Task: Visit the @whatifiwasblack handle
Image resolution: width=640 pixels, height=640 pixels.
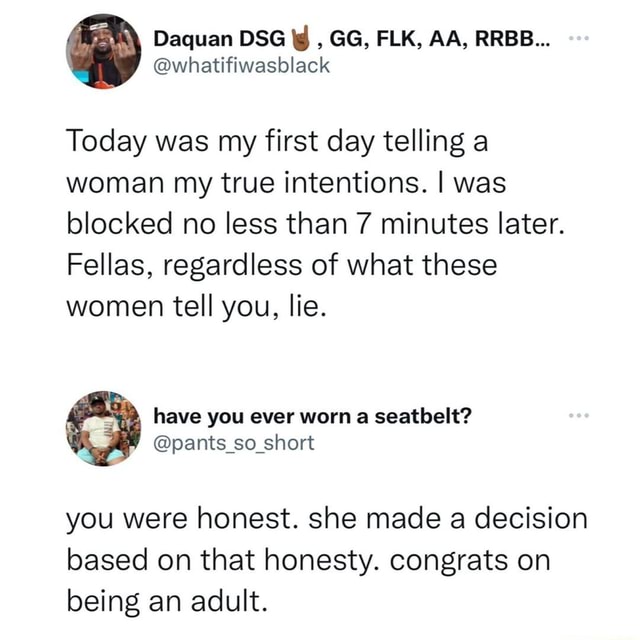Action: 241,65
